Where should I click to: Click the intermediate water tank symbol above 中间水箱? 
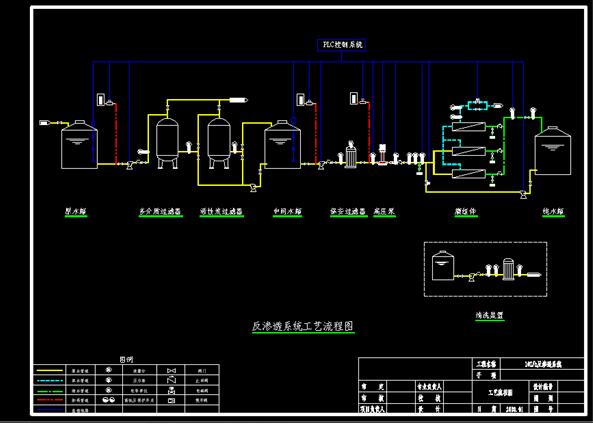pyautogui.click(x=283, y=144)
